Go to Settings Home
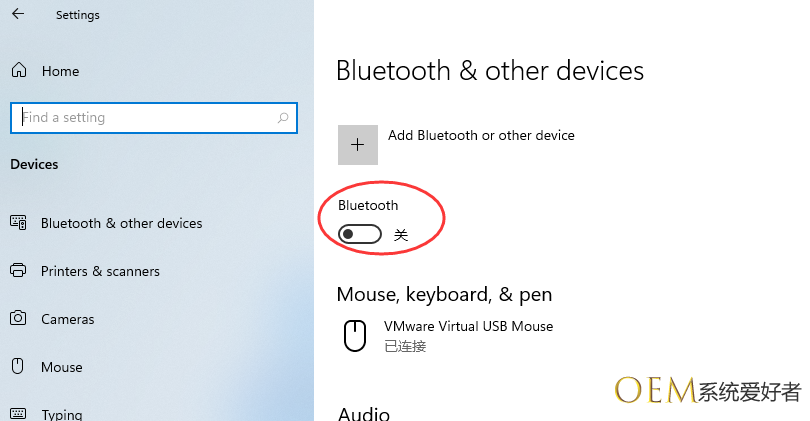 pyautogui.click(x=60, y=71)
